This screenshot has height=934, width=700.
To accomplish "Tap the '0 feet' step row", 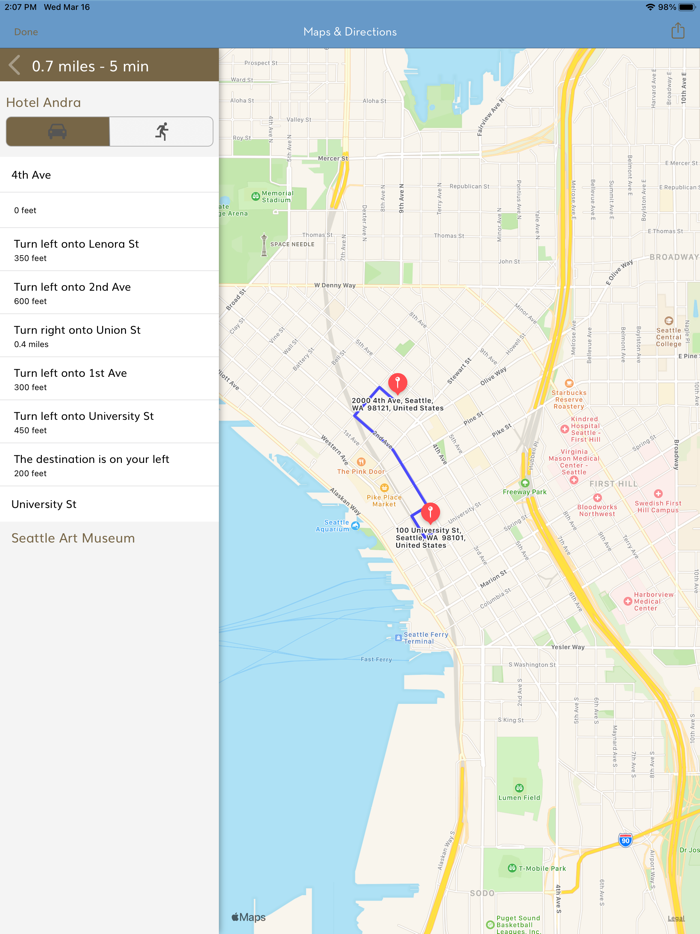I will coord(110,210).
